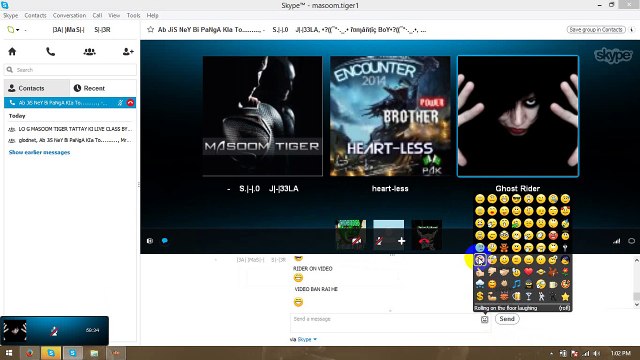This screenshot has width=640, height=360.
Task: Open the Skype menu
Action: tap(11, 15)
